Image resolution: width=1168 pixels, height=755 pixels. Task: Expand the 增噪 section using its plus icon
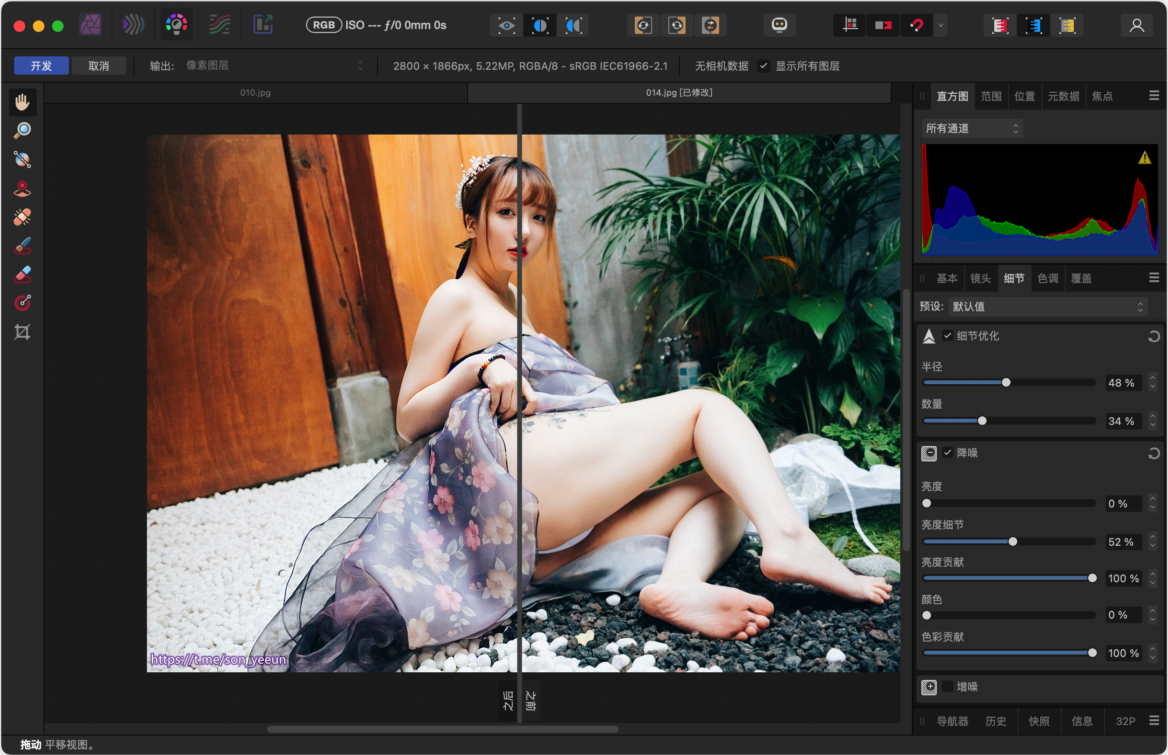tap(929, 687)
